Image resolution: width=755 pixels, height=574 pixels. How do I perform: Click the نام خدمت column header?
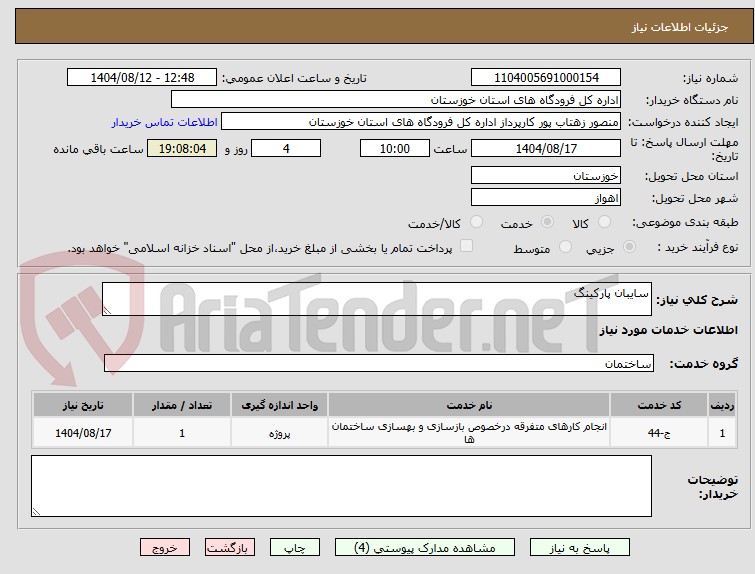(469, 405)
